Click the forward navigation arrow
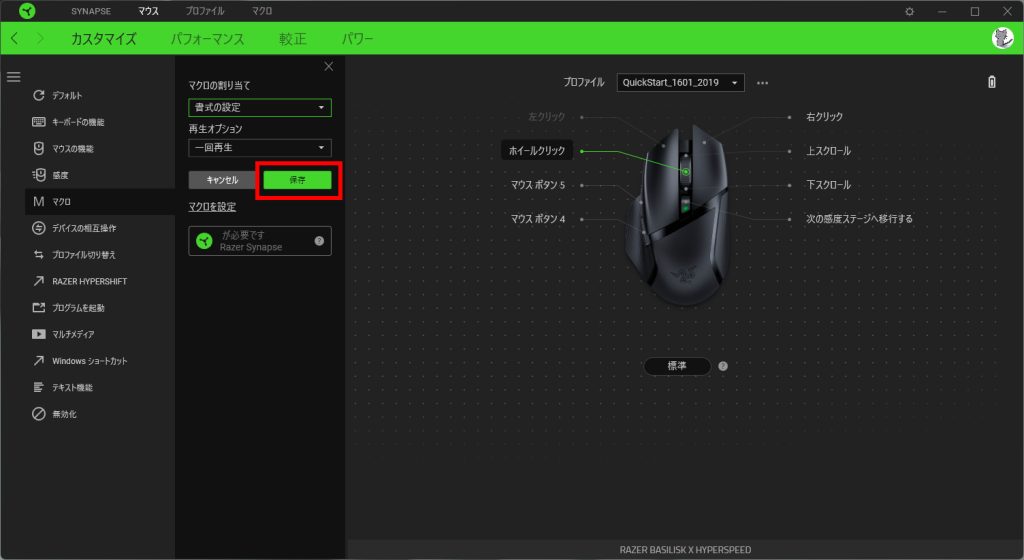Image resolution: width=1024 pixels, height=560 pixels. (x=40, y=39)
